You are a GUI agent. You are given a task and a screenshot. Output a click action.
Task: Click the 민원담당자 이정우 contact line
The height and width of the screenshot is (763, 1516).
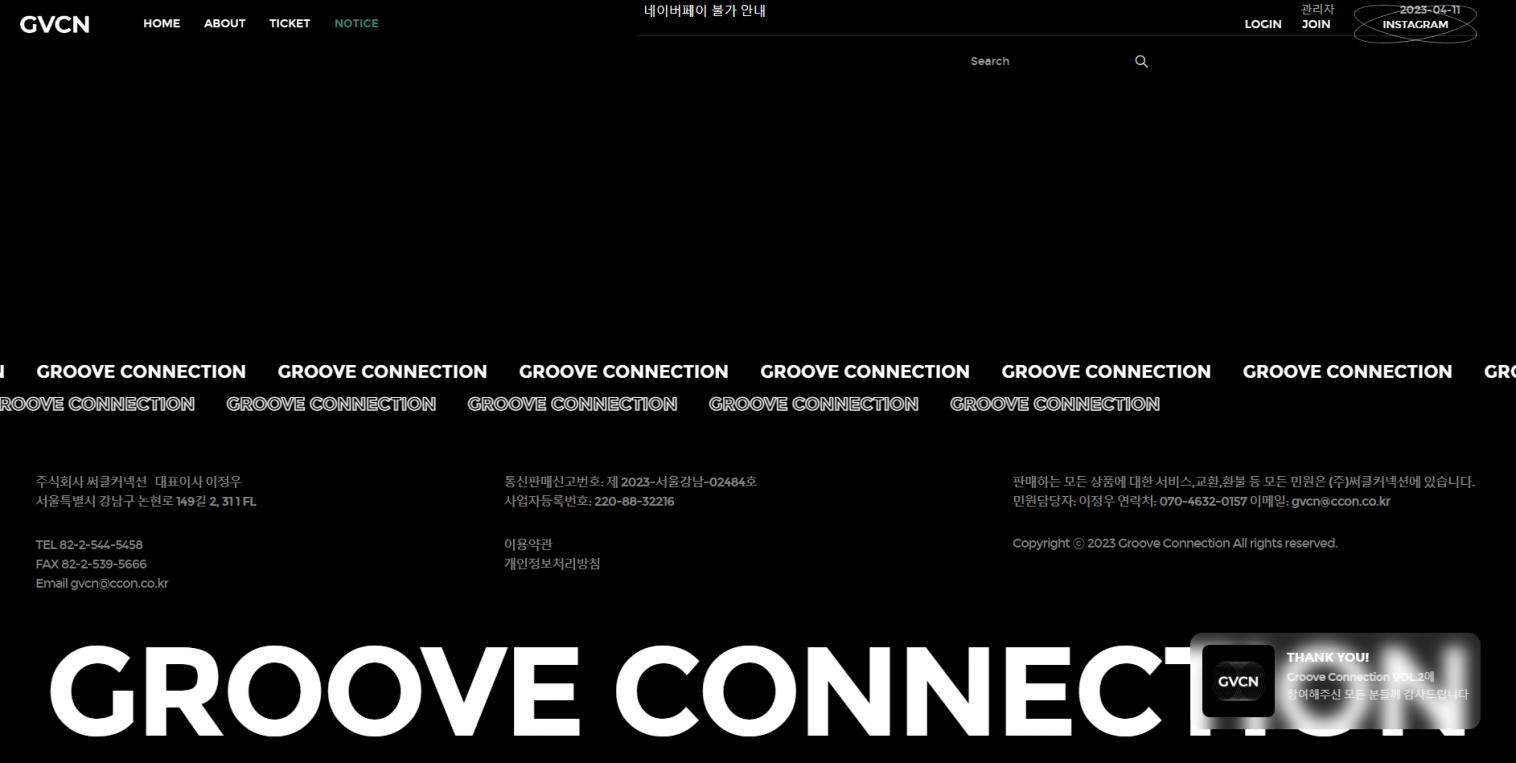coord(1202,501)
